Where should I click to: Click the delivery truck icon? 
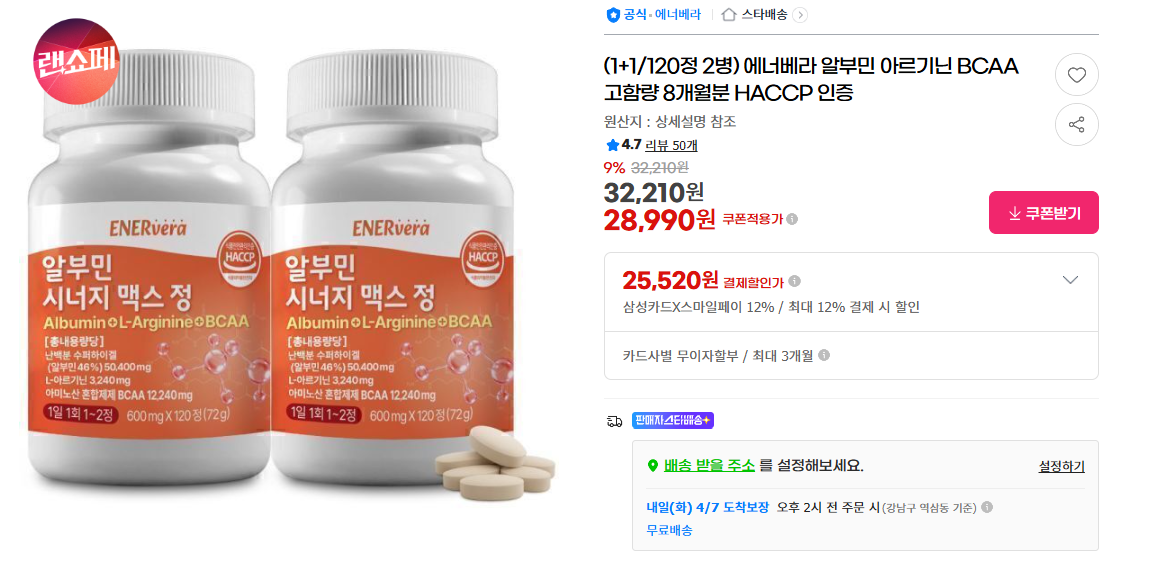pos(613,421)
